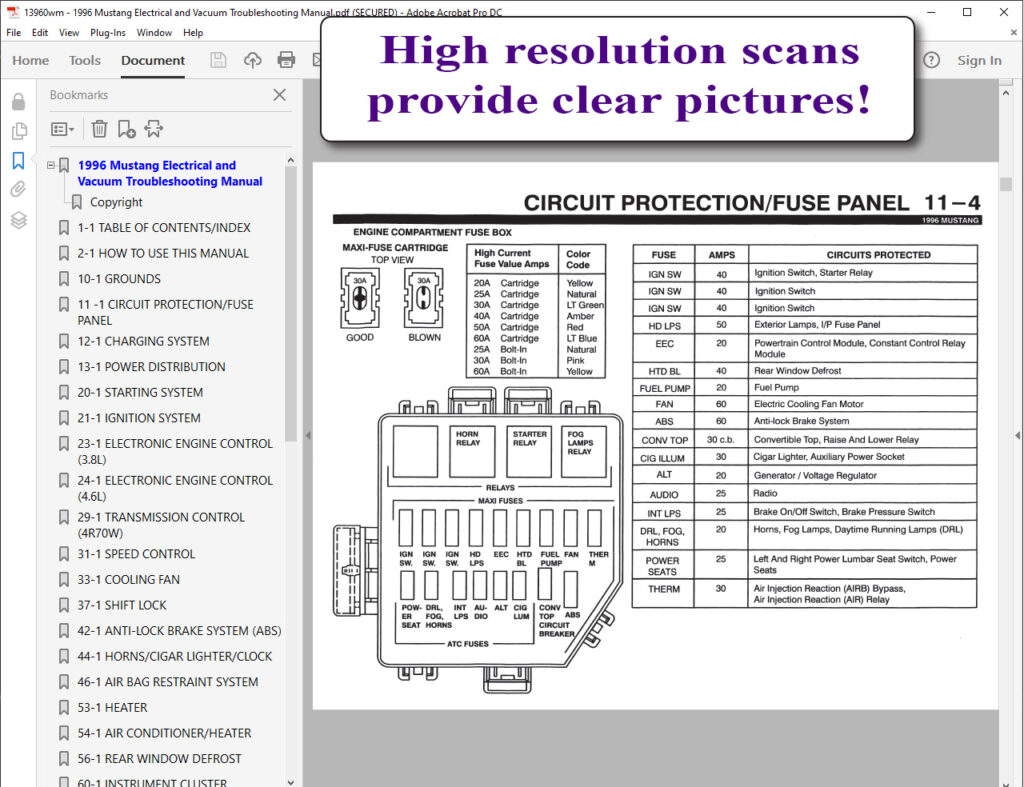The height and width of the screenshot is (787, 1024).
Task: Go to 12-1 CHARGING SYSTEM bookmark
Action: 143,342
